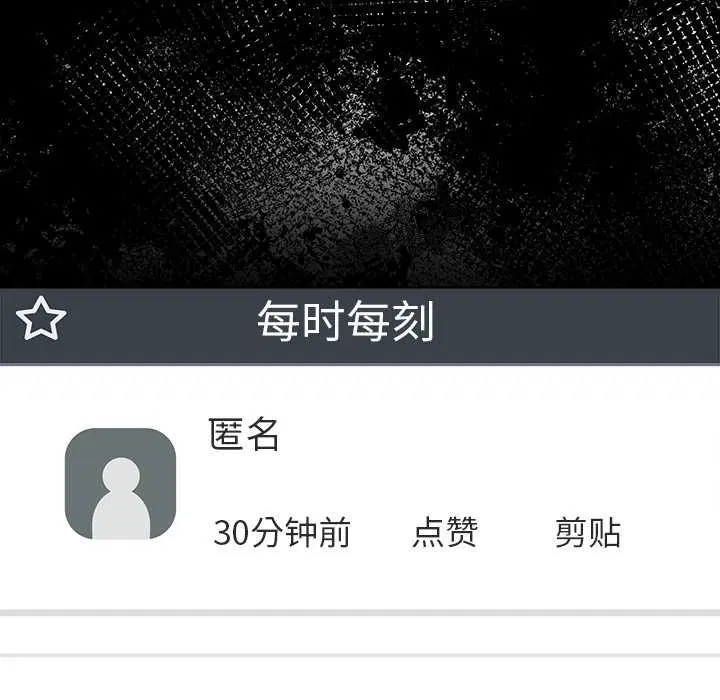Tap the white post card background
720x700 pixels.
[360, 487]
